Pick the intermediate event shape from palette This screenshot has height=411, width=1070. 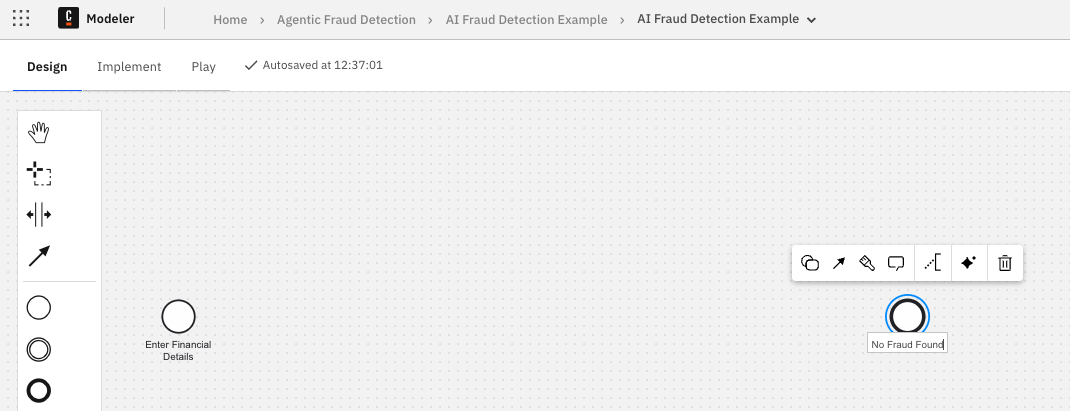point(39,350)
